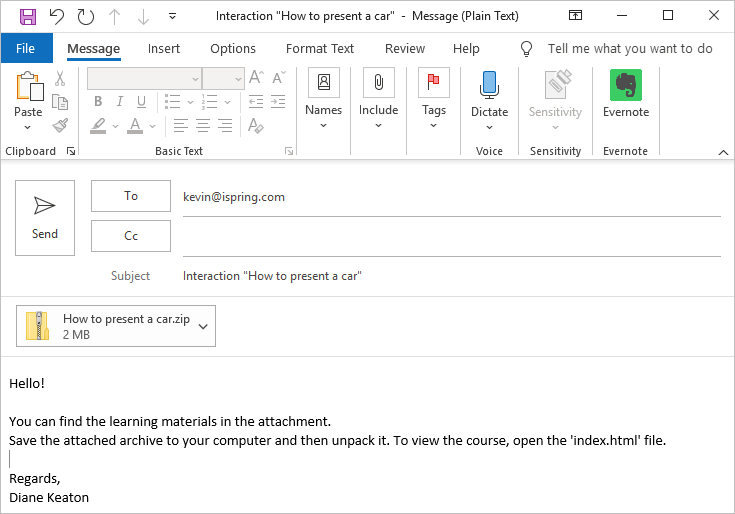Open the font size combo box
Screen dimensions: 735x514
(224, 79)
